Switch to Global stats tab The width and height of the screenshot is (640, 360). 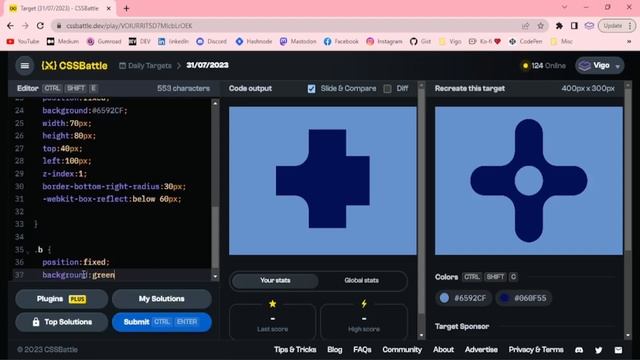[361, 280]
